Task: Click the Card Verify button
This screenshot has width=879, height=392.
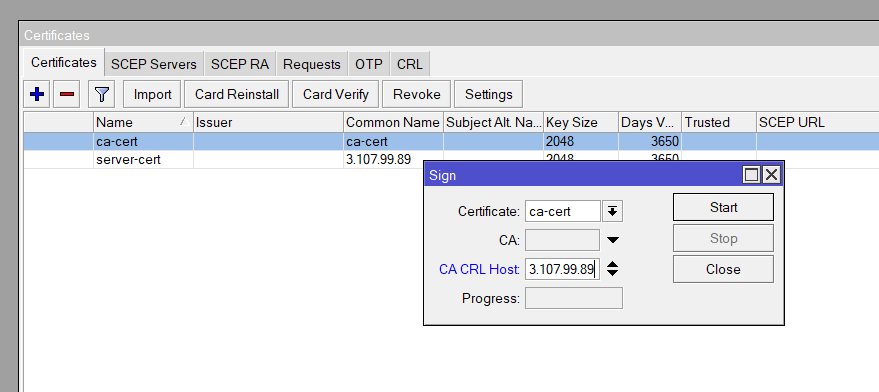Action: pyautogui.click(x=336, y=94)
